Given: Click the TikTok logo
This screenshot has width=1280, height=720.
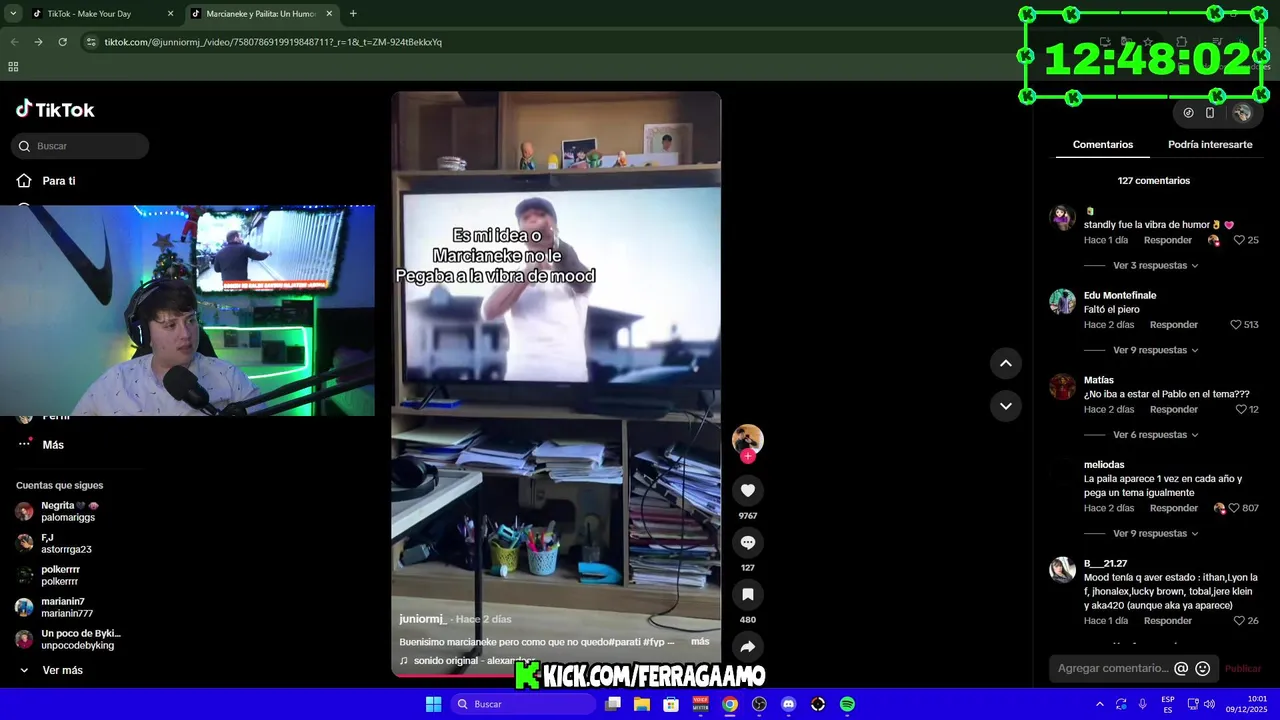Looking at the screenshot, I should pyautogui.click(x=55, y=109).
